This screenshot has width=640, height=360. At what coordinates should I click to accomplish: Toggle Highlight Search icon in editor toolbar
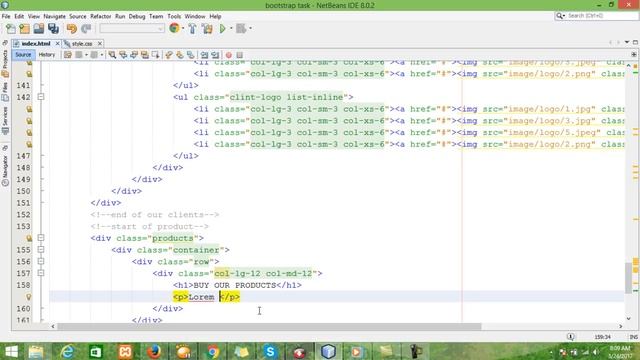pos(144,55)
